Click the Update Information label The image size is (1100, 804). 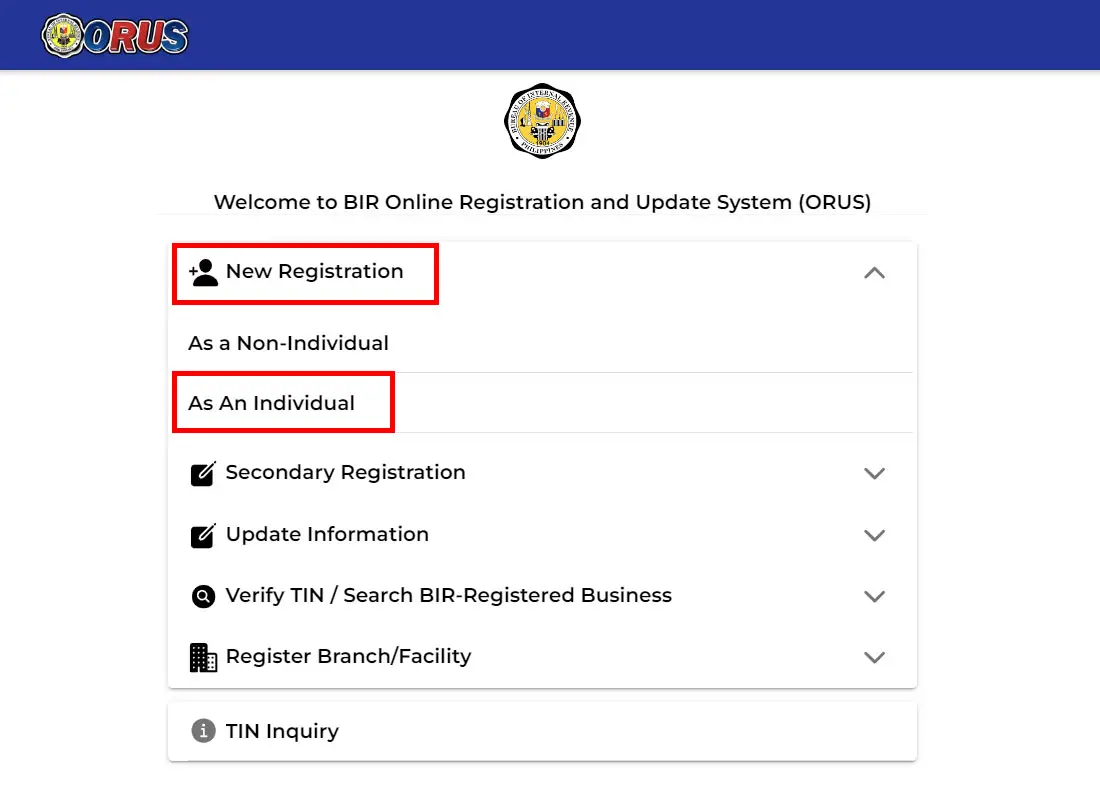point(327,535)
